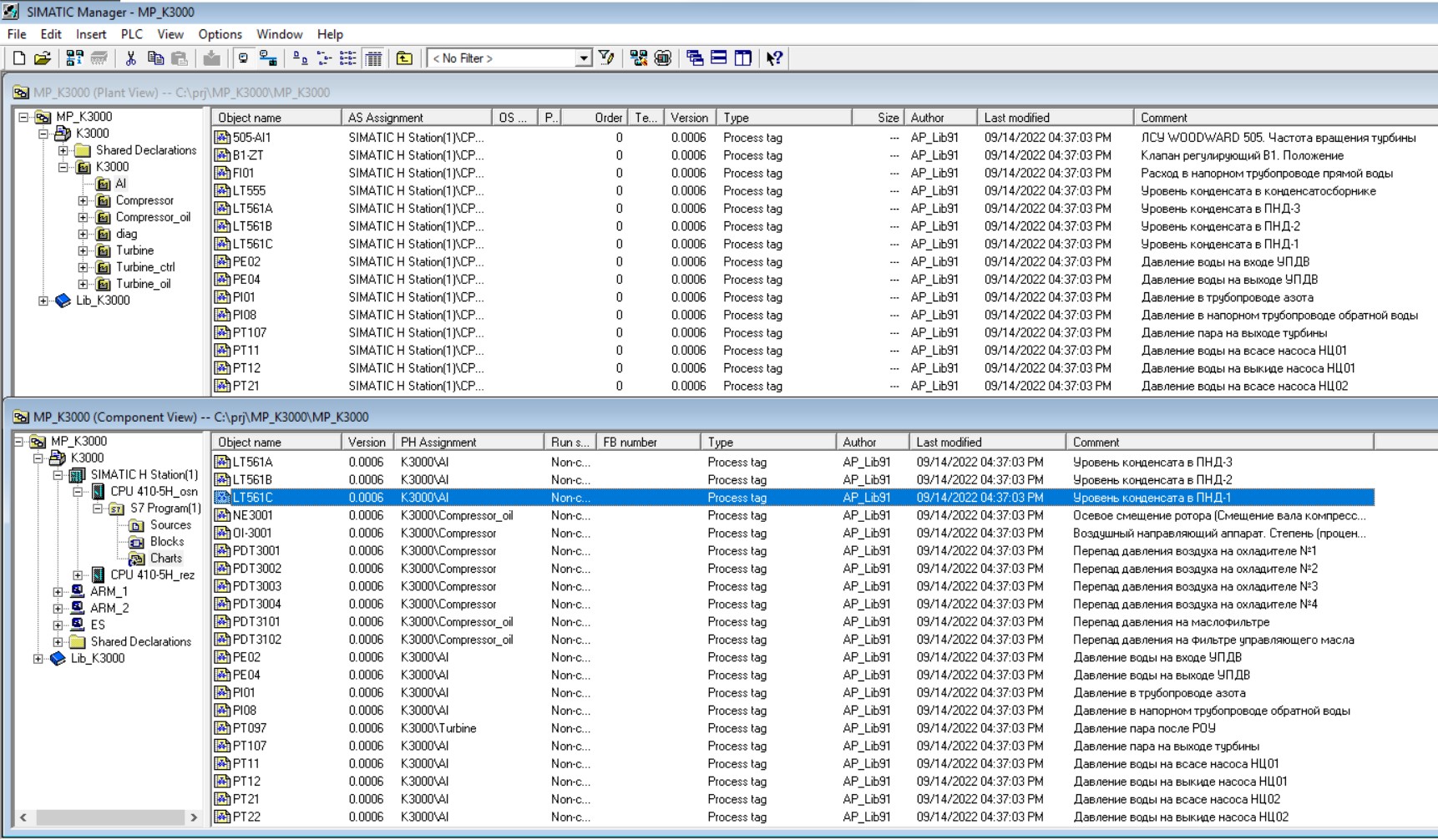Select the Turbine folder icon in Plant View
Image resolution: width=1438 pixels, height=840 pixels.
point(104,250)
